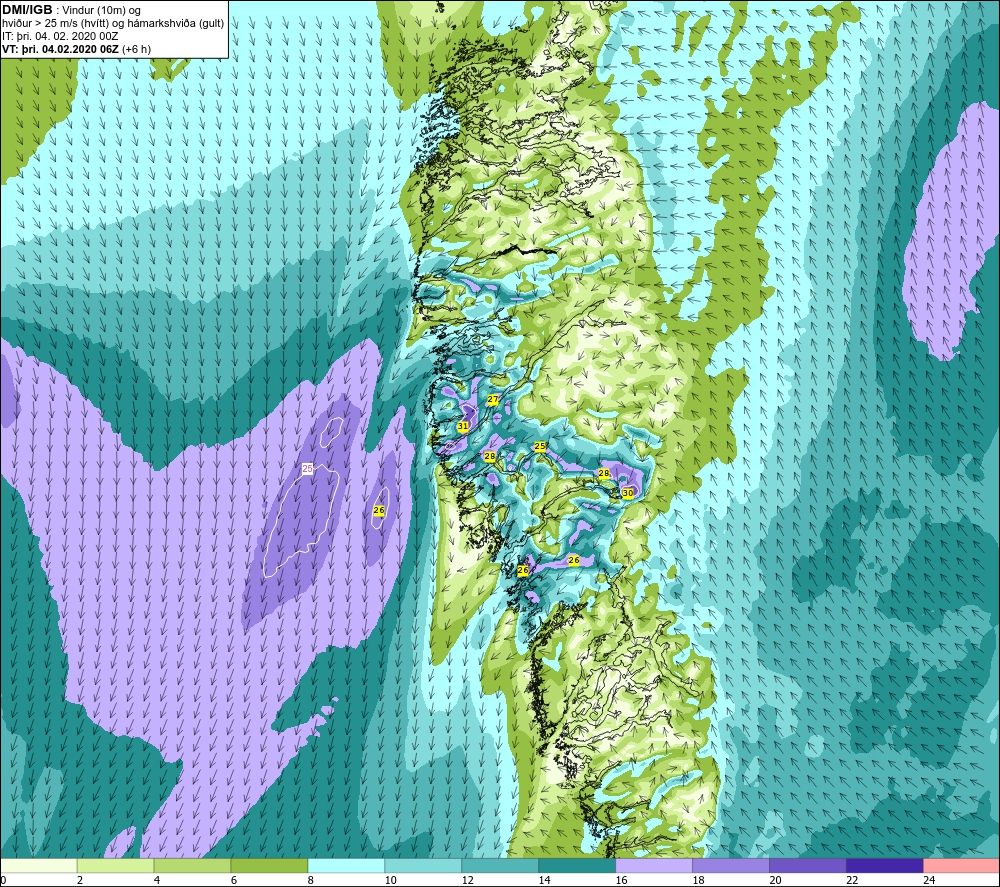The height and width of the screenshot is (887, 1000).
Task: Click the 'hviður > 25 m/s (hvítt)' legend line
Action: 55,24
